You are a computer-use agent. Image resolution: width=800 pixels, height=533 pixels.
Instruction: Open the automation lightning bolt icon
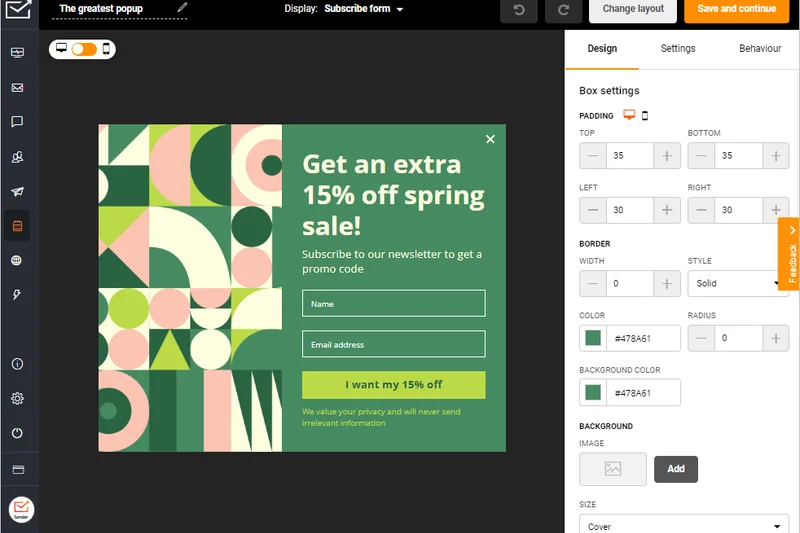pyautogui.click(x=17, y=295)
